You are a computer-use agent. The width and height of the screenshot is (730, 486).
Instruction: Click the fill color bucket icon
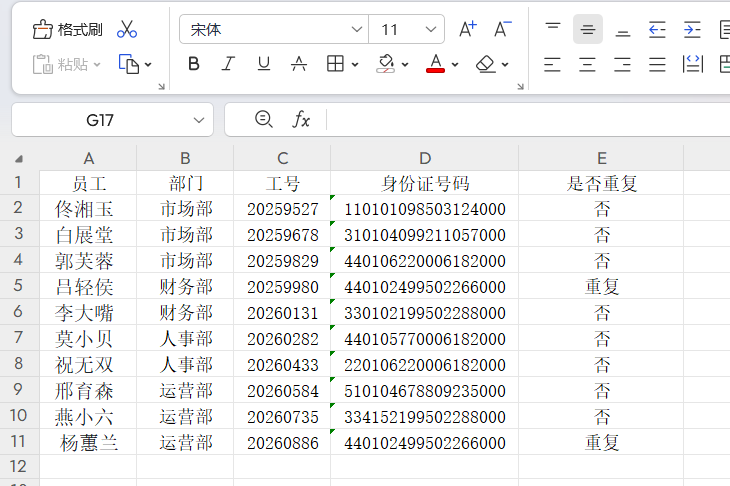tap(386, 64)
